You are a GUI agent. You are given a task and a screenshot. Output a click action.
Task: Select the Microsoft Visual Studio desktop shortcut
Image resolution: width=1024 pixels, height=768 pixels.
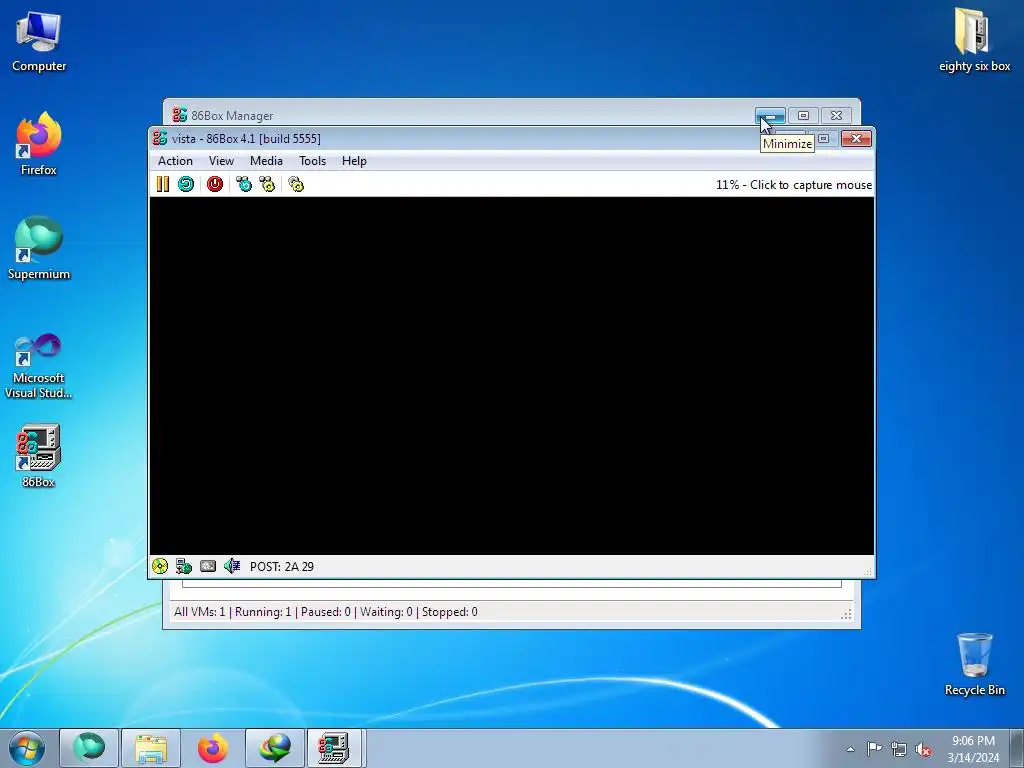click(39, 366)
